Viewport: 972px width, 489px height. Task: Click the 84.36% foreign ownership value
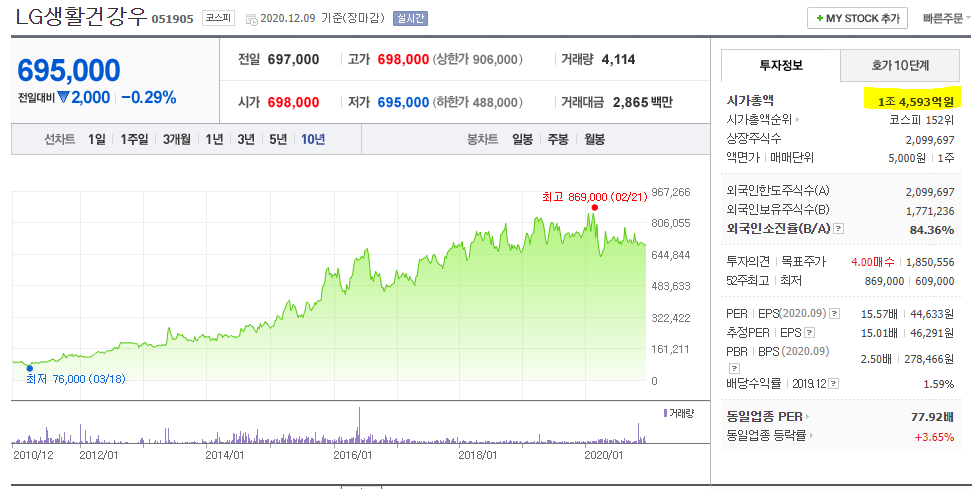pos(932,229)
